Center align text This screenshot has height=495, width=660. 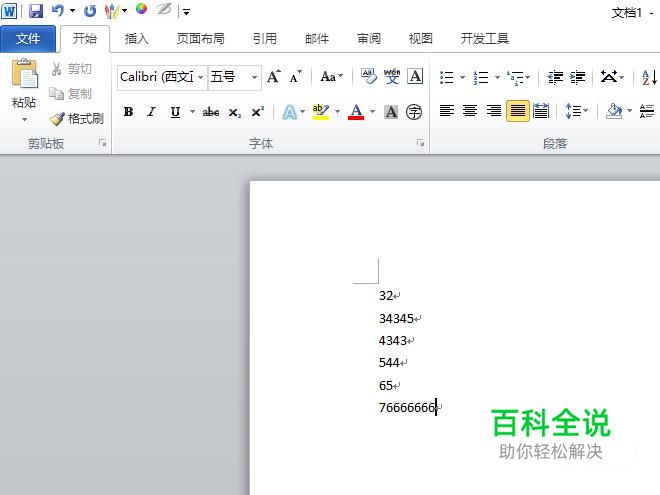coord(470,111)
